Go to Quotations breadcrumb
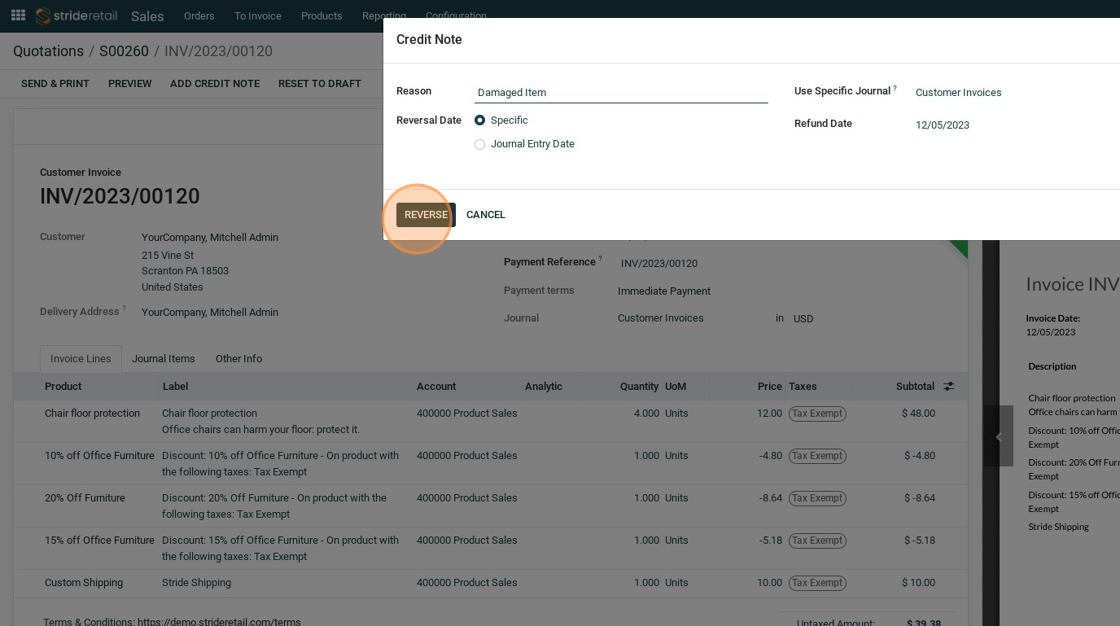Screen dimensions: 1120x626 (48, 51)
